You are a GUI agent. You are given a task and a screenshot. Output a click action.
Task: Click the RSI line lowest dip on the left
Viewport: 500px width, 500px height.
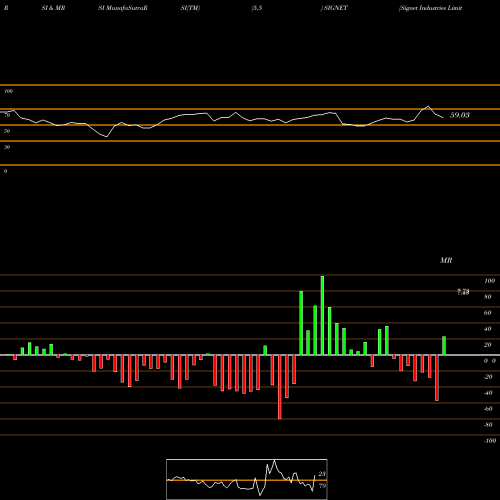click(x=106, y=136)
